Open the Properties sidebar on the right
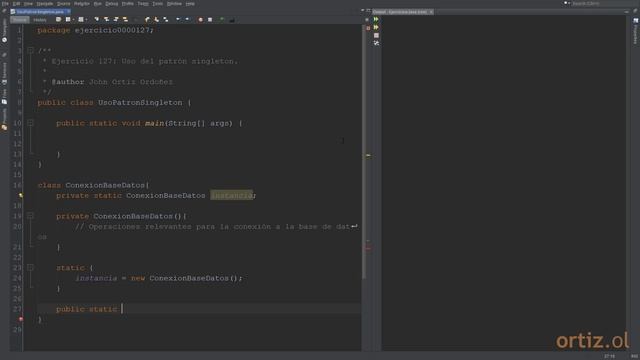640x360 pixels. [636, 31]
